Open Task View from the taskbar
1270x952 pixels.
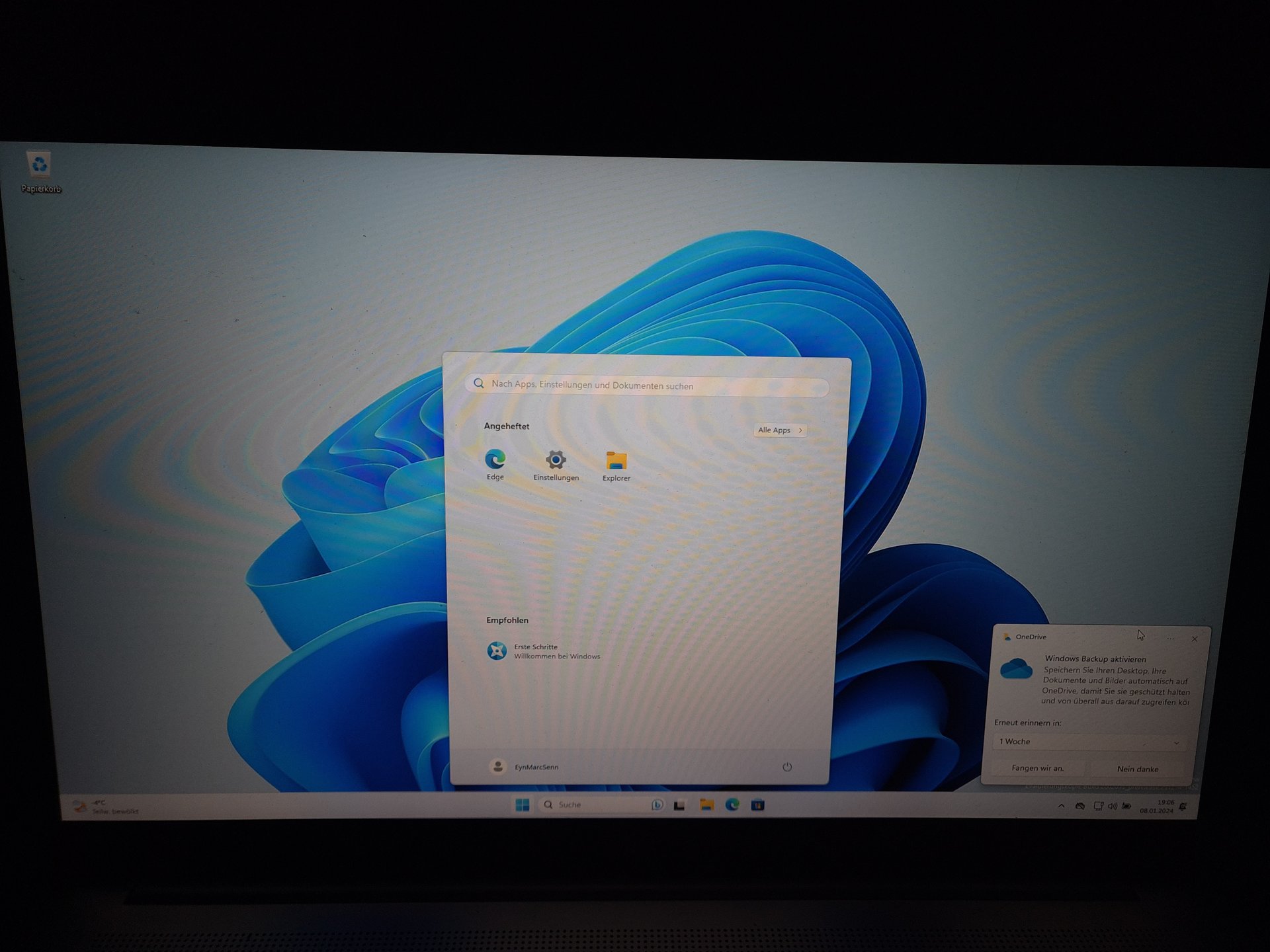pyautogui.click(x=679, y=805)
